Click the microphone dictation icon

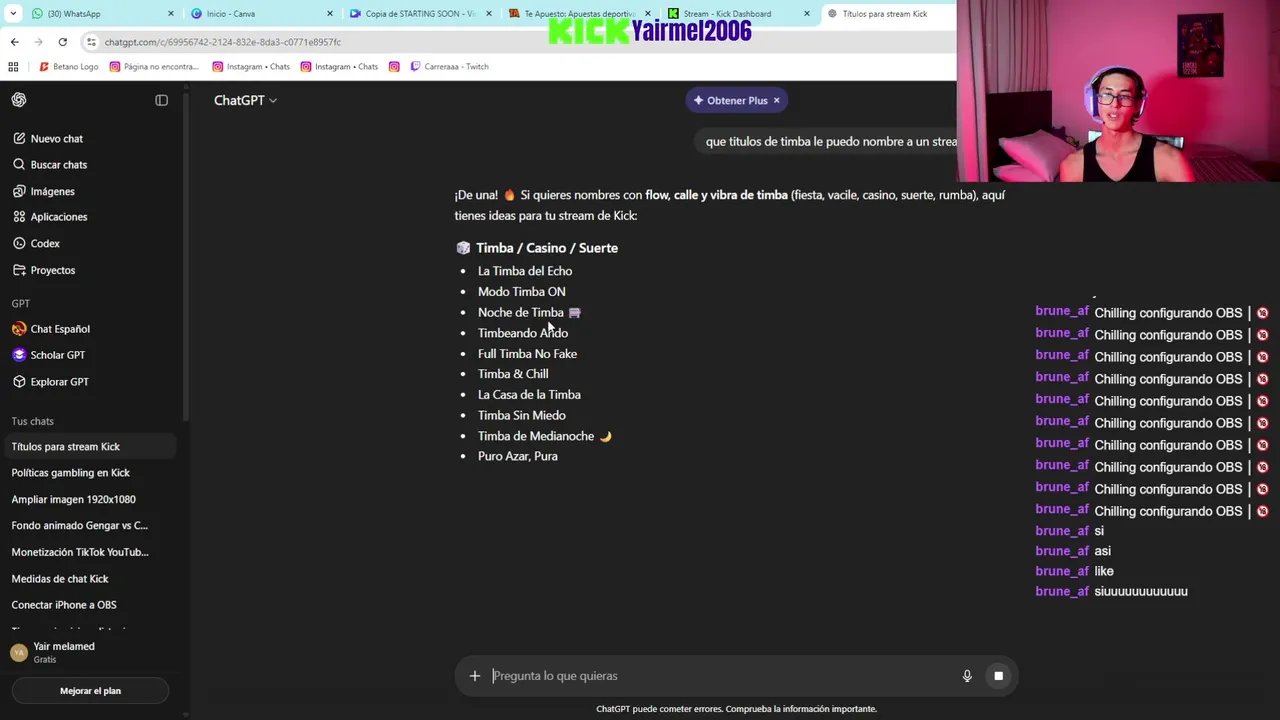click(967, 676)
